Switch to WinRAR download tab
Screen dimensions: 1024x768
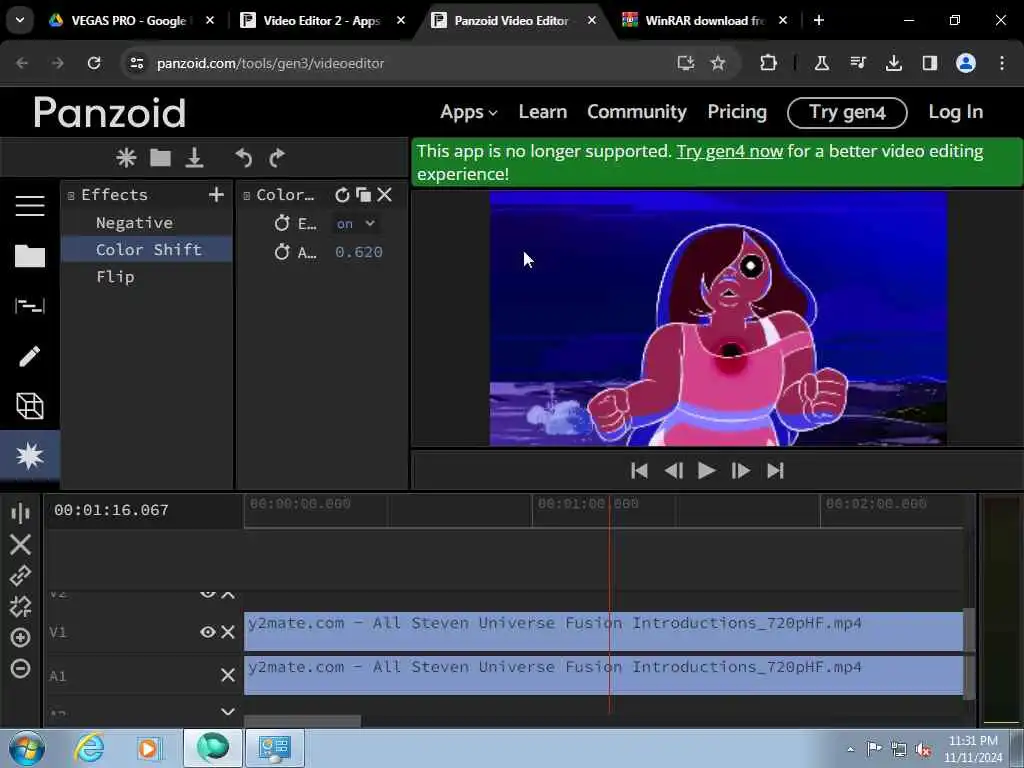(704, 21)
